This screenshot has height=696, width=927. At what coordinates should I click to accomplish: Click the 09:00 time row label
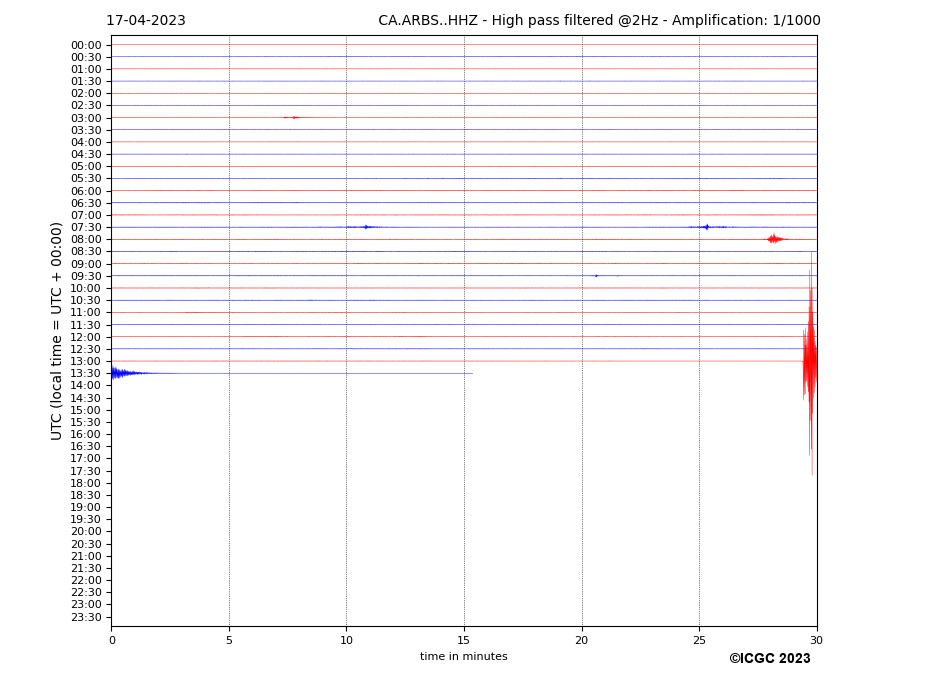point(86,264)
